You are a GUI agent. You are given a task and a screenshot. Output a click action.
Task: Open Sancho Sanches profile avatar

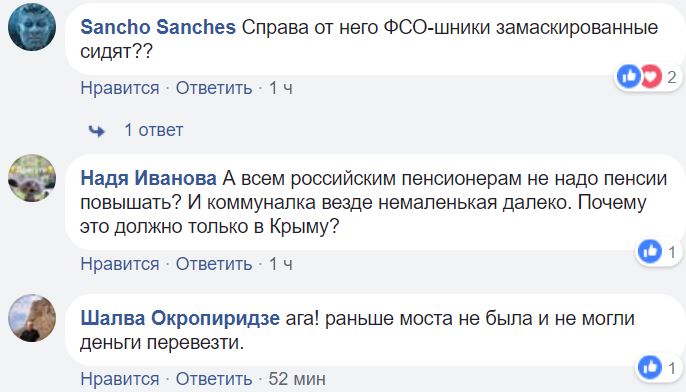(x=32, y=27)
